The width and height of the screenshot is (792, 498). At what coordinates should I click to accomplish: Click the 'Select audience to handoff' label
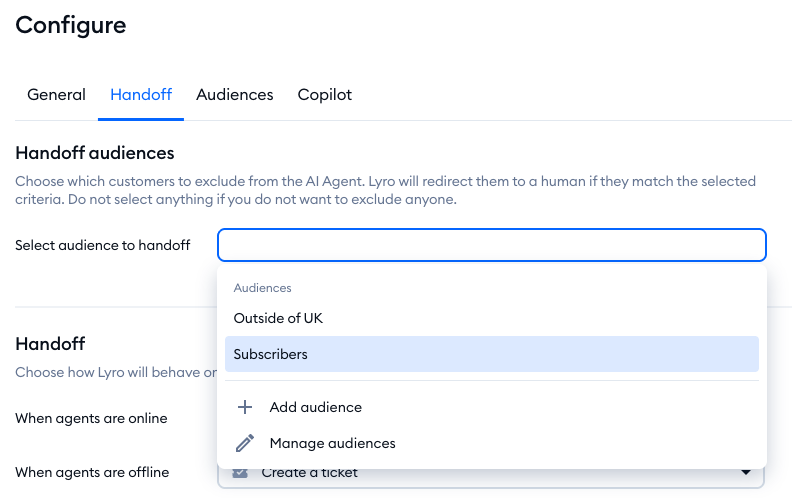[103, 245]
